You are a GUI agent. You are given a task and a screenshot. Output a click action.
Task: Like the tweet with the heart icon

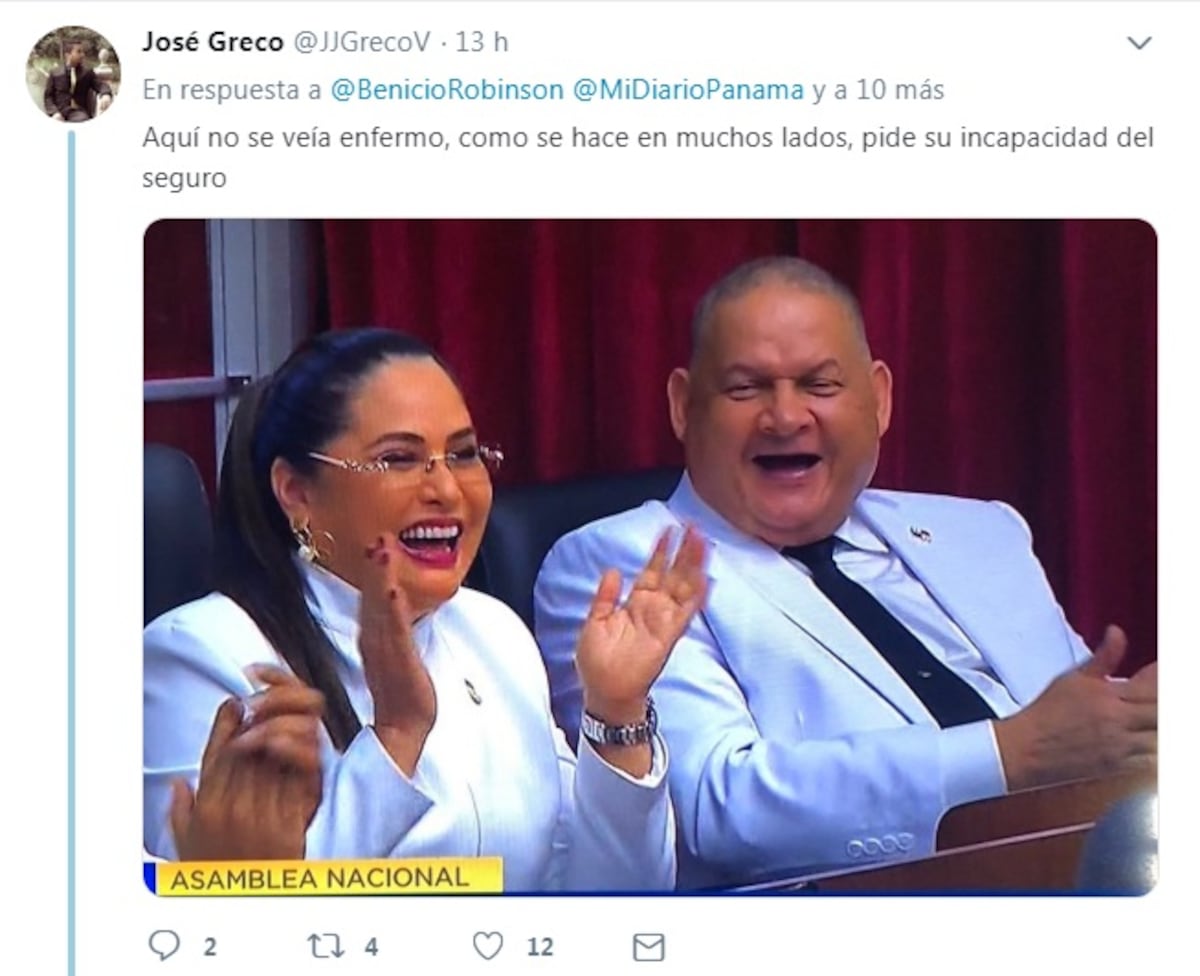click(488, 945)
